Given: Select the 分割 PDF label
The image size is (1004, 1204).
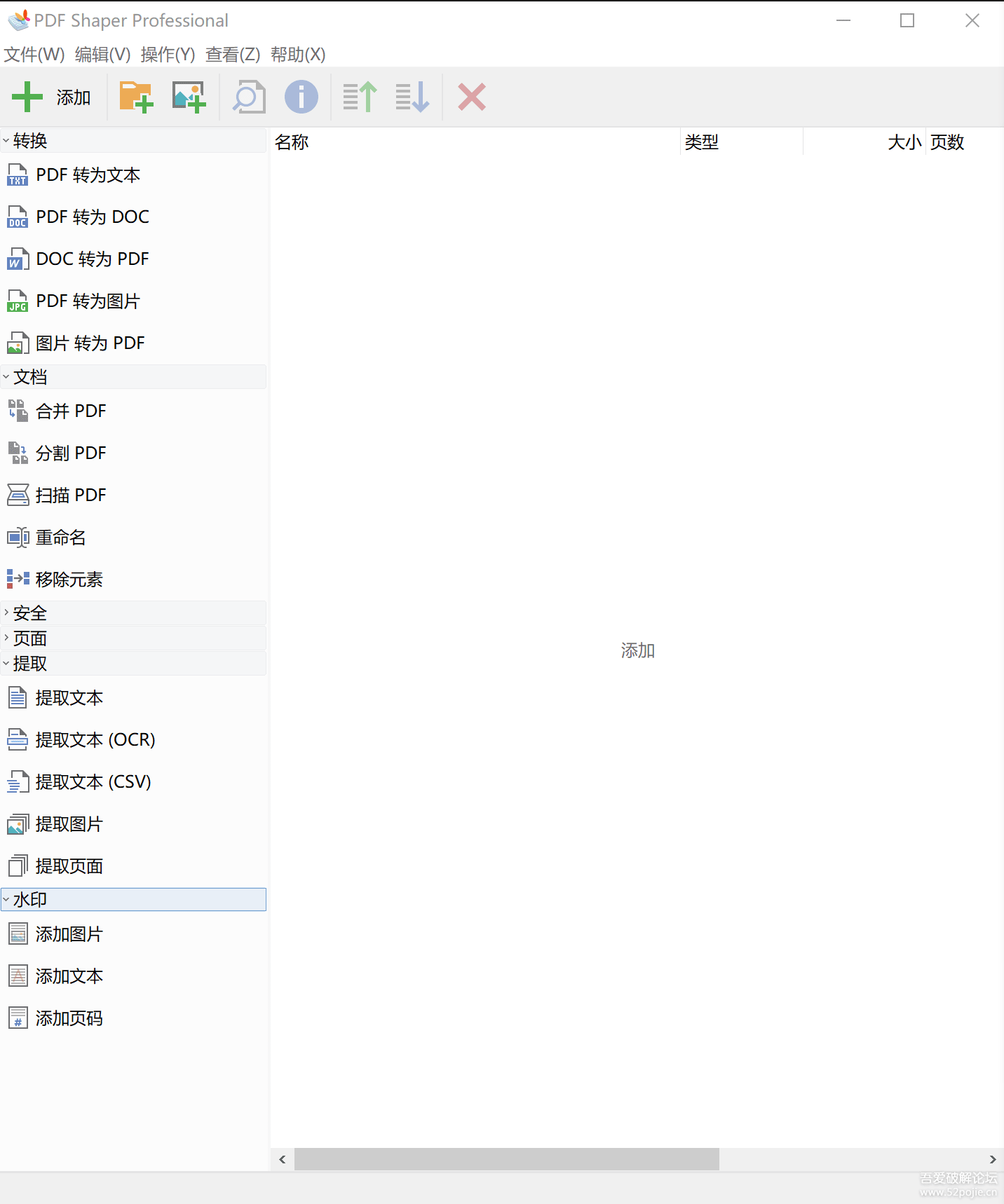Looking at the screenshot, I should [71, 453].
